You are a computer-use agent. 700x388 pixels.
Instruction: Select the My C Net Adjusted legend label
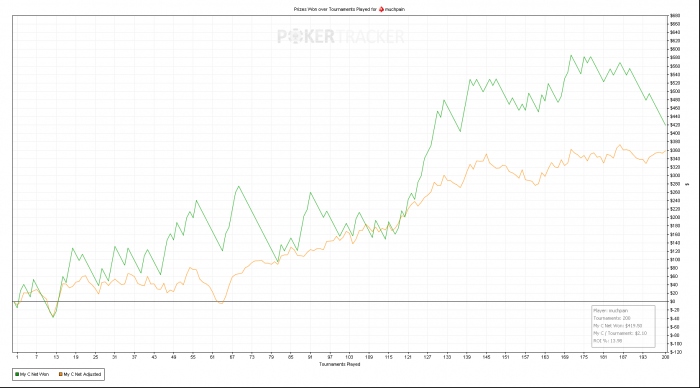tap(82, 374)
